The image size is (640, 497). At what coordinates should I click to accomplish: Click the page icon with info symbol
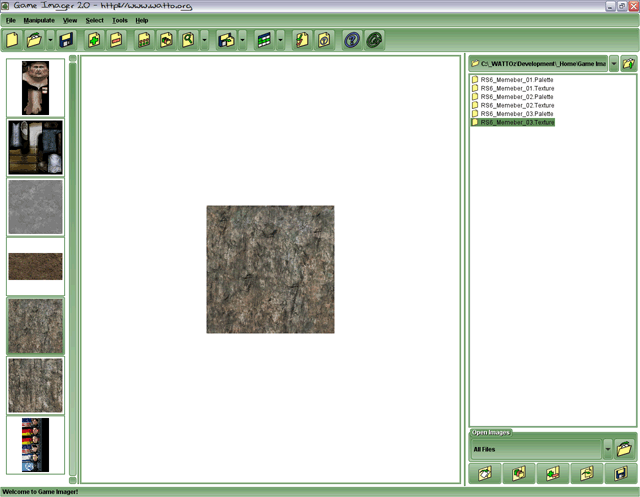coord(324,40)
